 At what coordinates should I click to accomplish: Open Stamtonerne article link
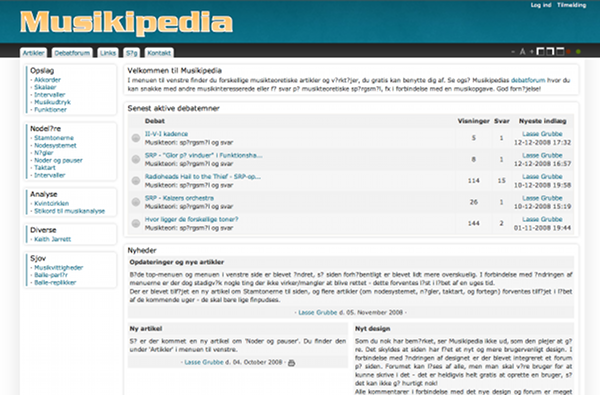pos(54,138)
